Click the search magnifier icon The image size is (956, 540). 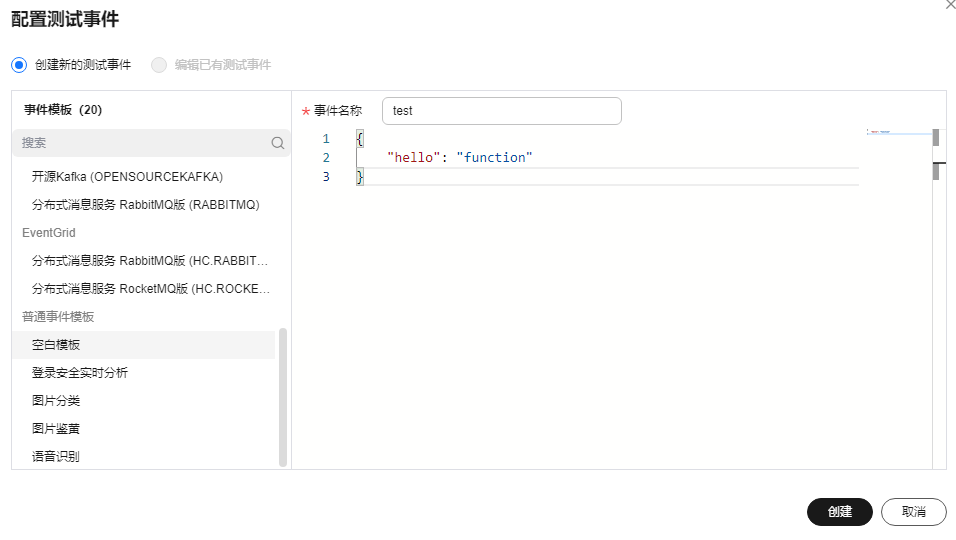278,143
